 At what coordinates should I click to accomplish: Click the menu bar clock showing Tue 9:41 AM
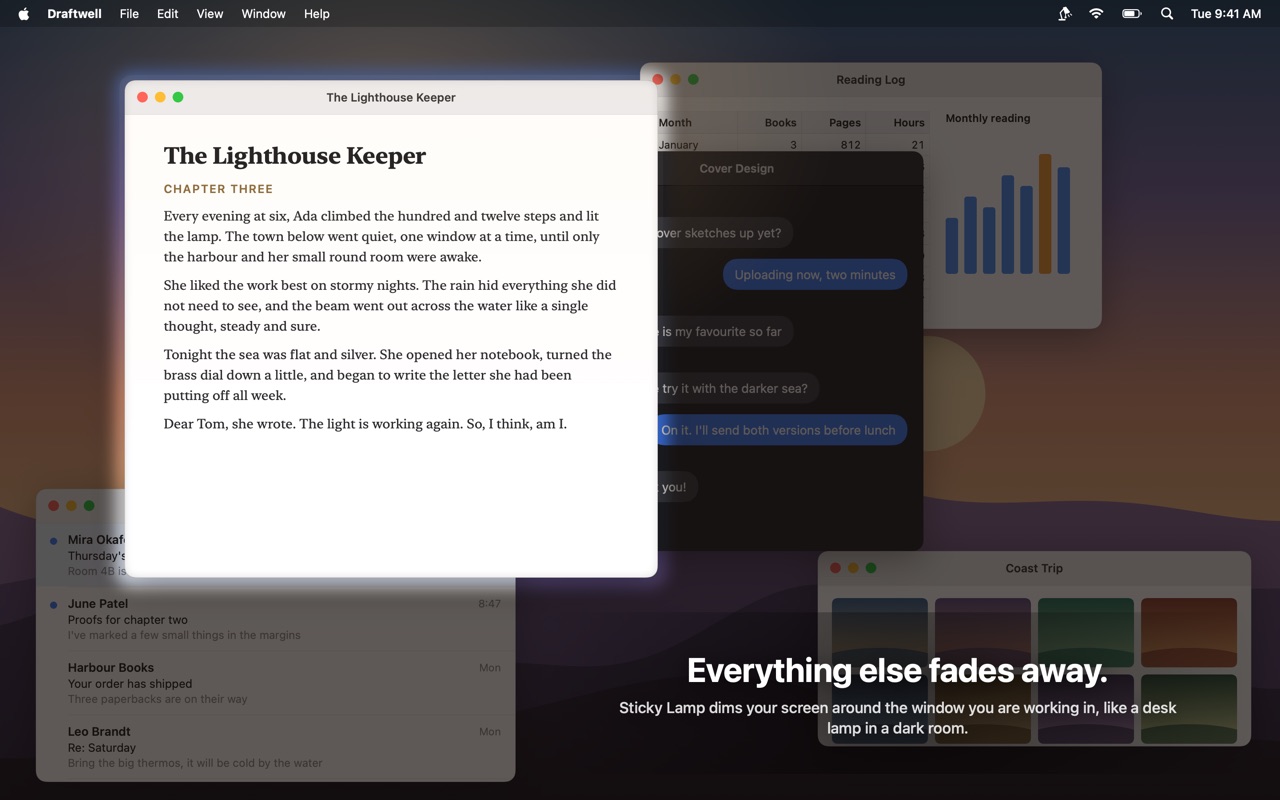[x=1226, y=14]
